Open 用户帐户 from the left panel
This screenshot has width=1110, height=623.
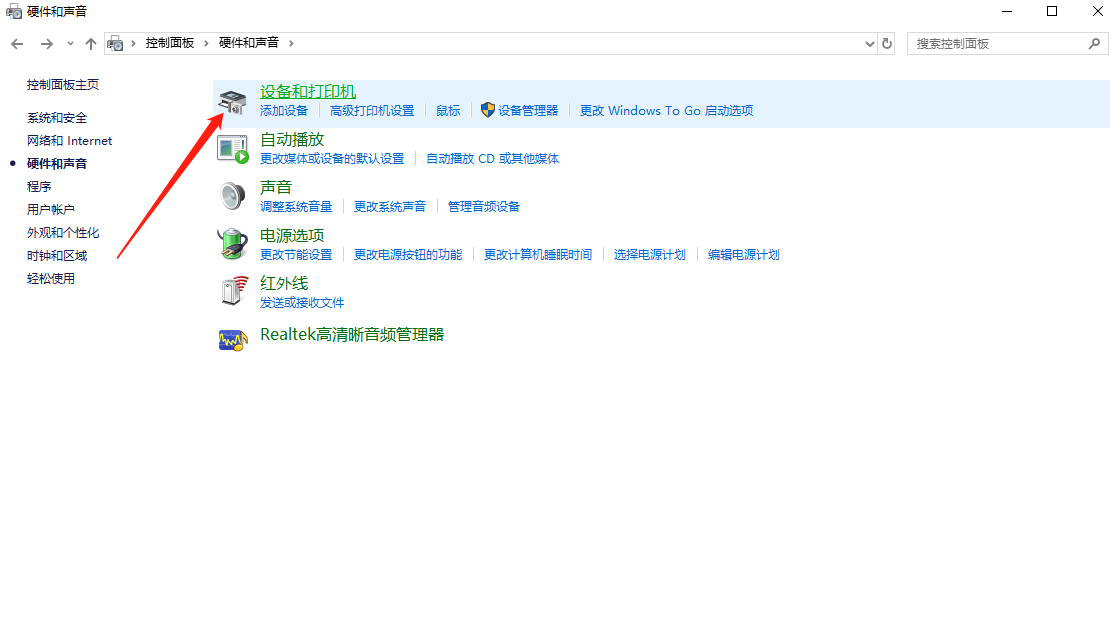tap(50, 209)
